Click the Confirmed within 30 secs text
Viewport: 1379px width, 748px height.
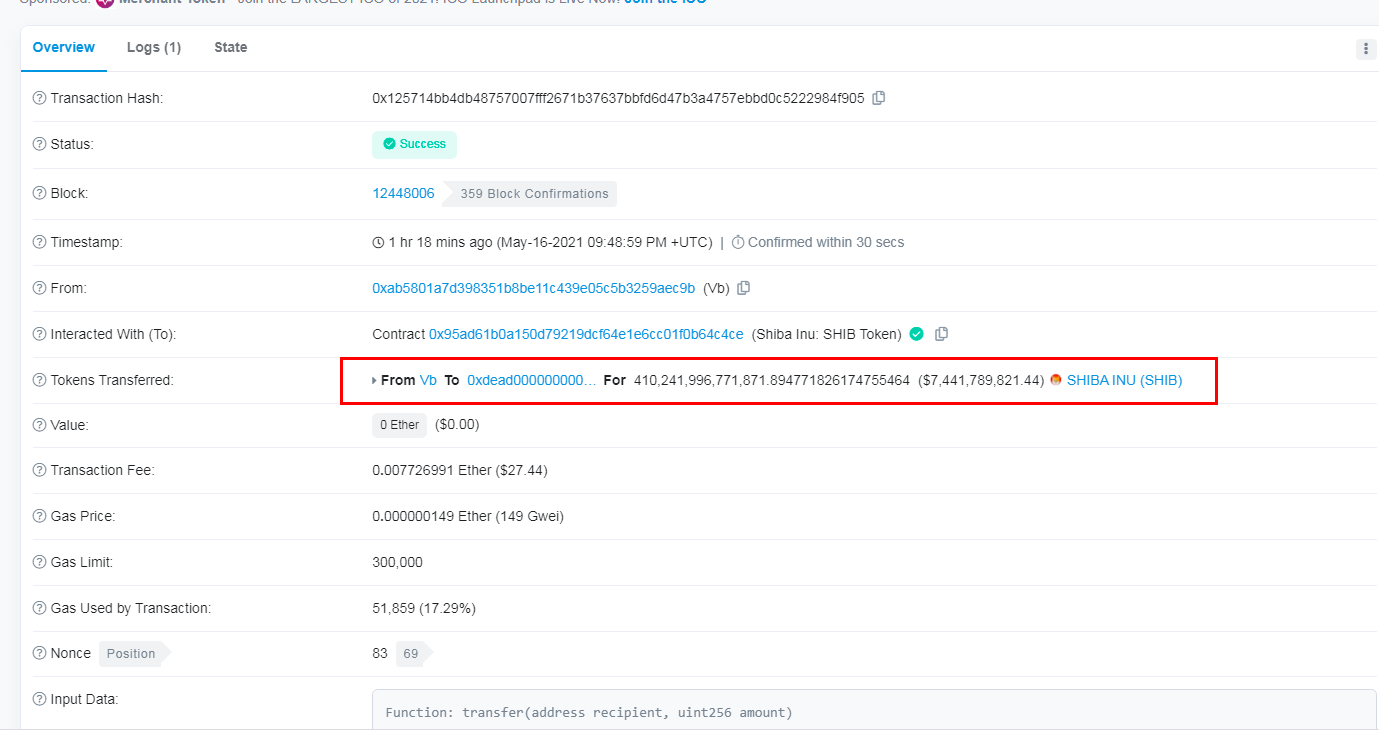(826, 242)
